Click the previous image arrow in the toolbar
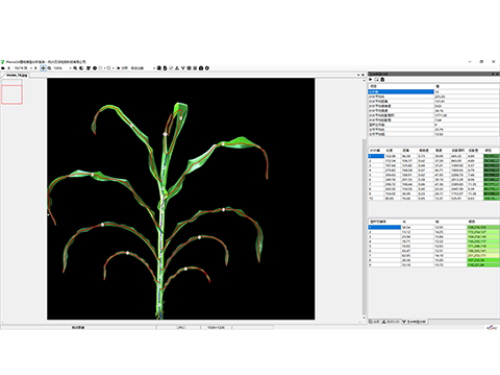 (x=9, y=68)
